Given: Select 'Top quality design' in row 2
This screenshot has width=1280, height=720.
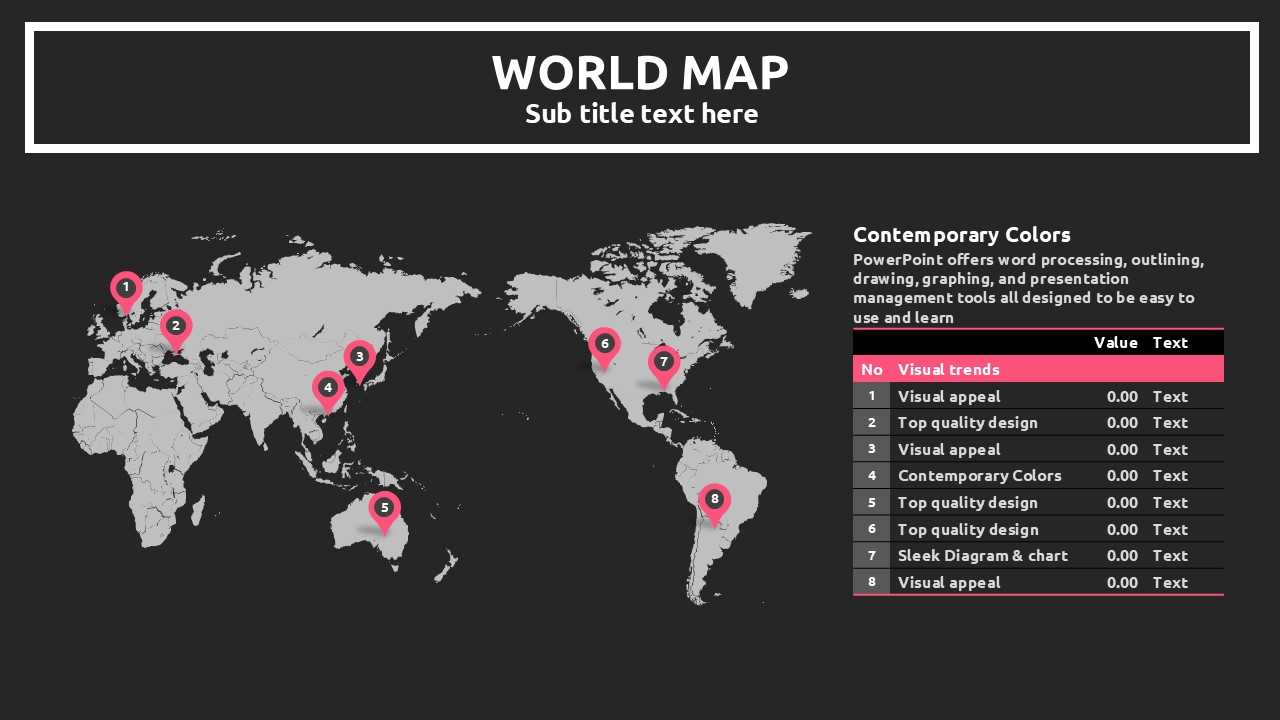Looking at the screenshot, I should [967, 423].
